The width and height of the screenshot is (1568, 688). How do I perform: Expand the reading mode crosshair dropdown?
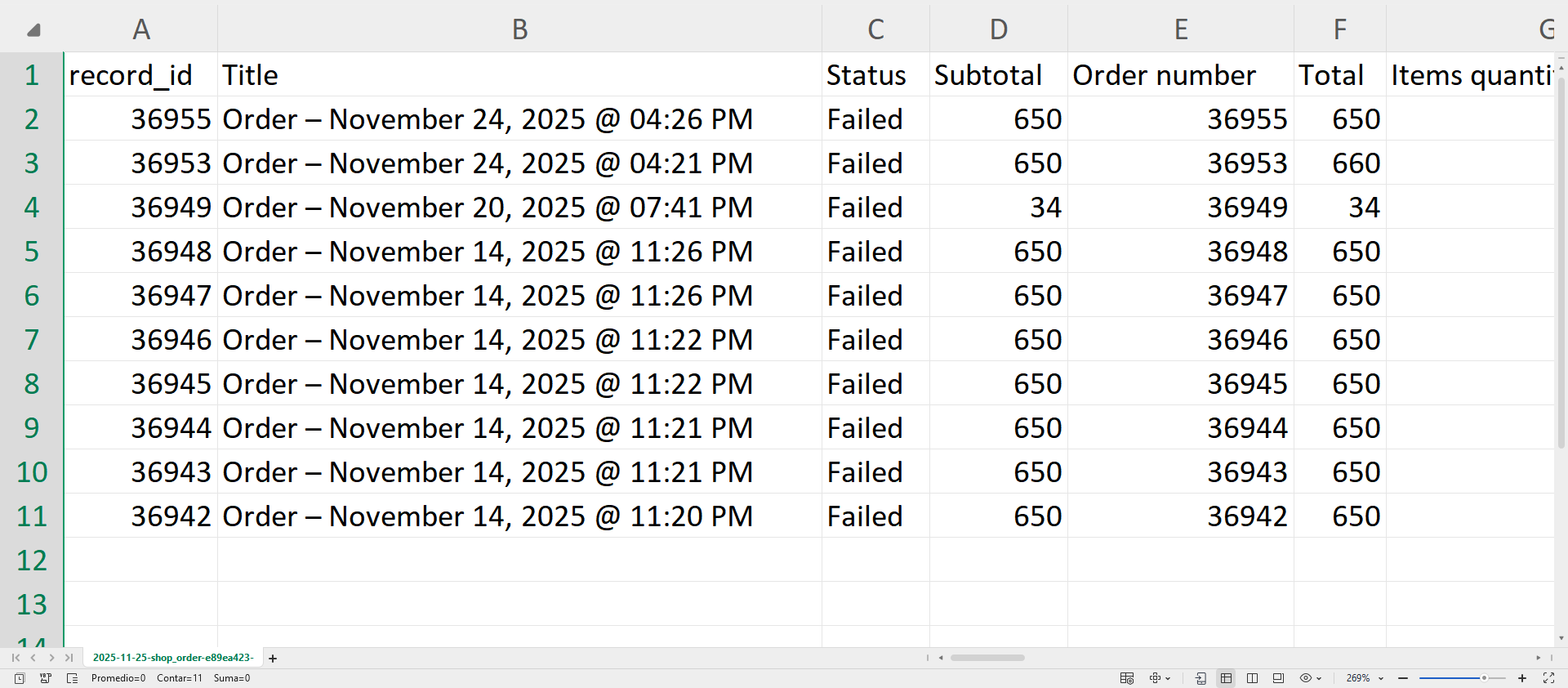(x=1169, y=678)
